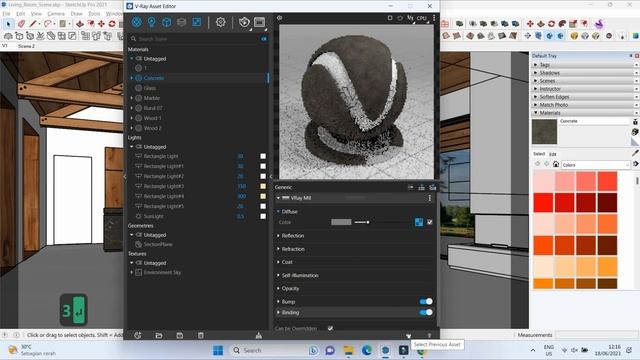The width and height of the screenshot is (640, 360).
Task: Open File Explorer from taskbar
Action: click(349, 350)
